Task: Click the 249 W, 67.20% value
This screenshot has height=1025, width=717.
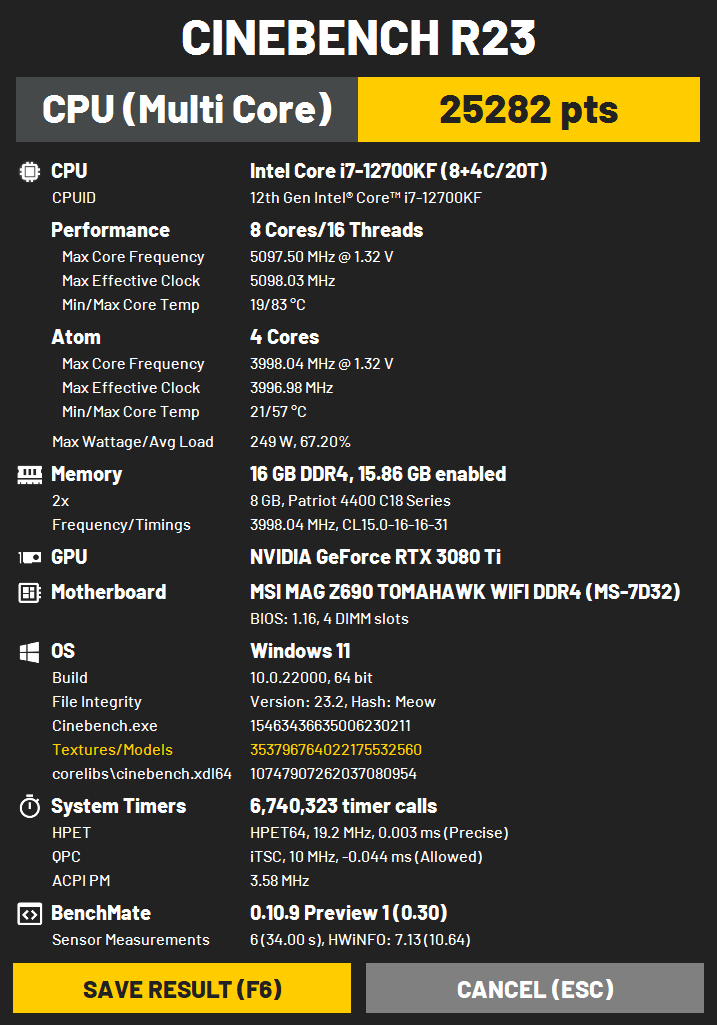Action: click(300, 442)
